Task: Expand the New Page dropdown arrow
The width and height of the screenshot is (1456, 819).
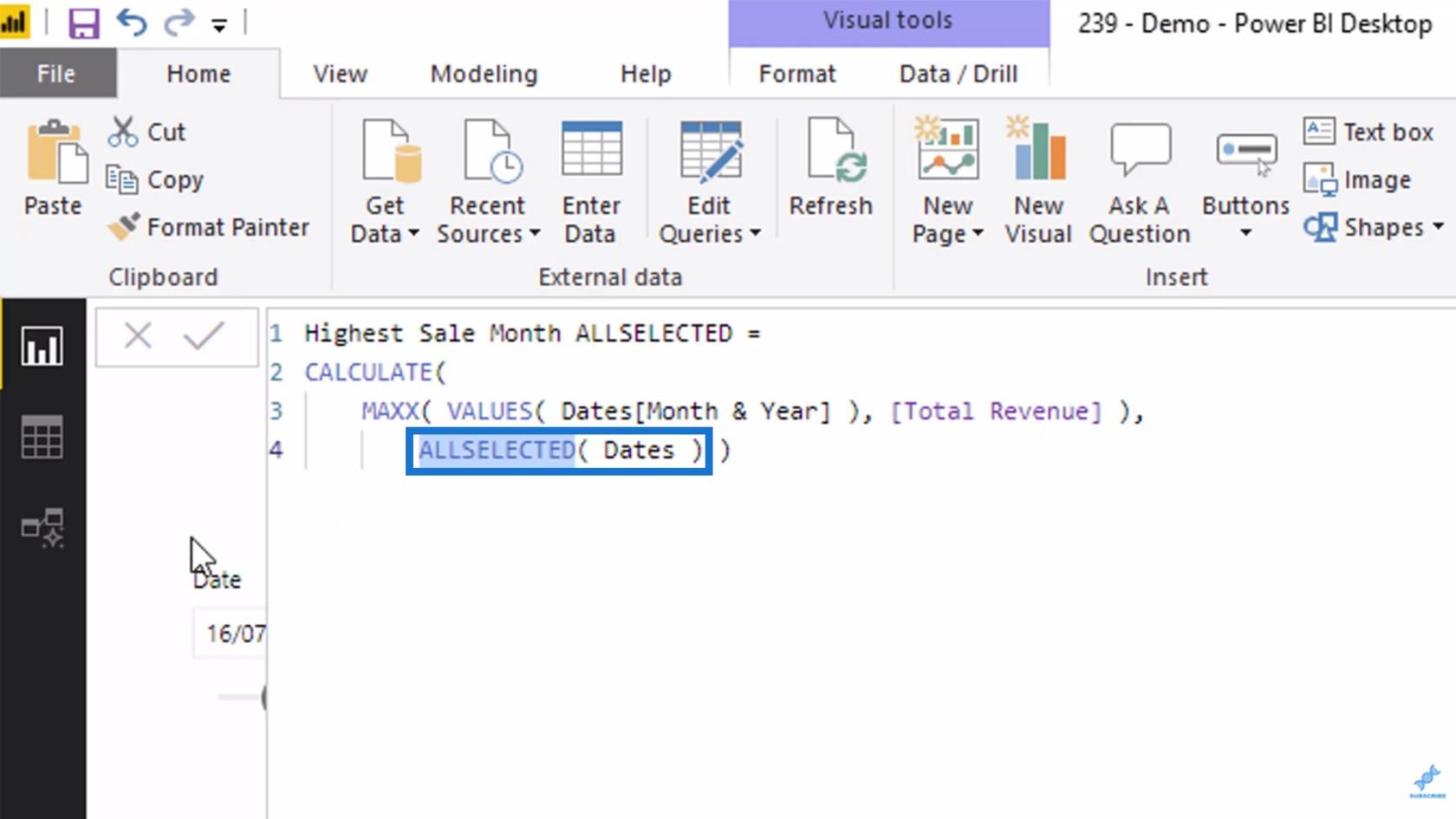Action: (x=978, y=233)
